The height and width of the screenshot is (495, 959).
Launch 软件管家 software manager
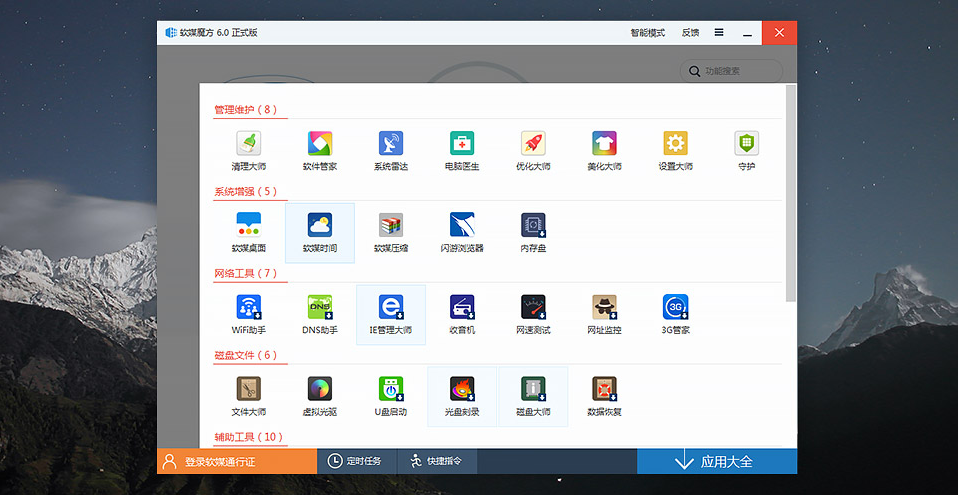click(320, 151)
